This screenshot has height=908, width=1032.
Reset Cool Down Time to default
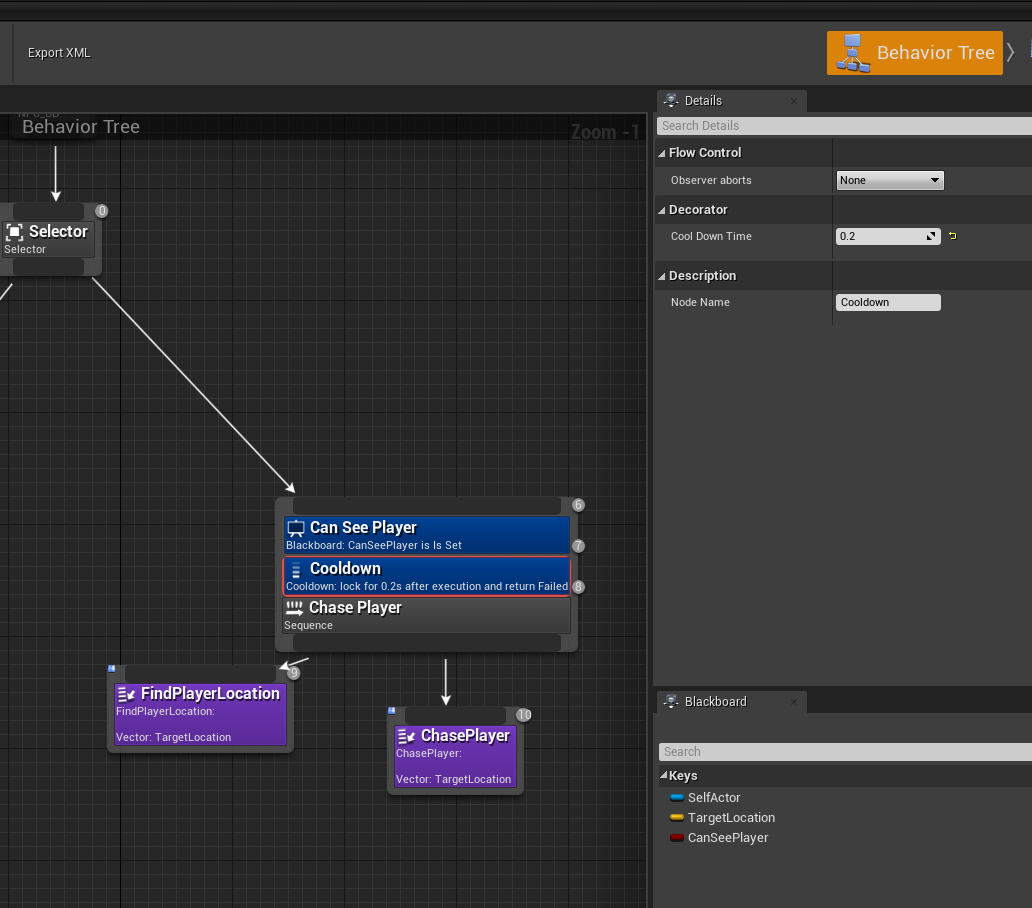952,236
